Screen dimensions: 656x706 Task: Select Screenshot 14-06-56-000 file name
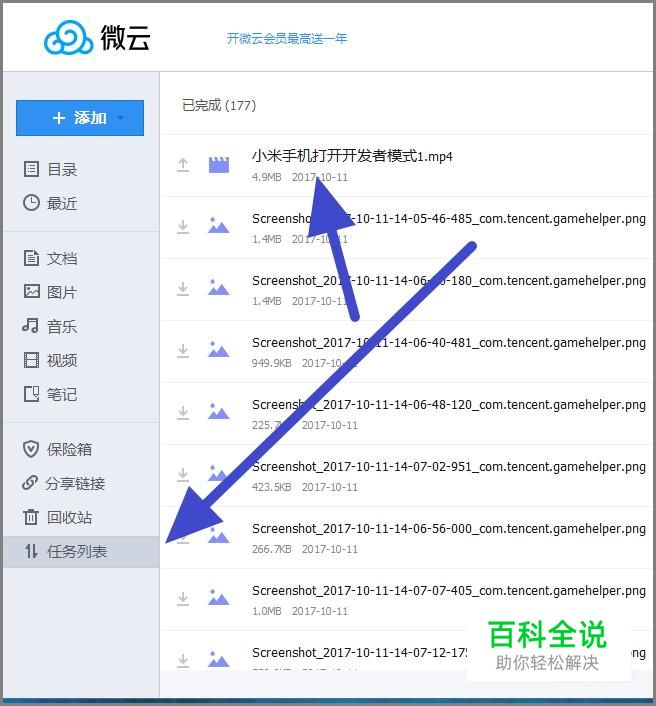pyautogui.click(x=449, y=529)
